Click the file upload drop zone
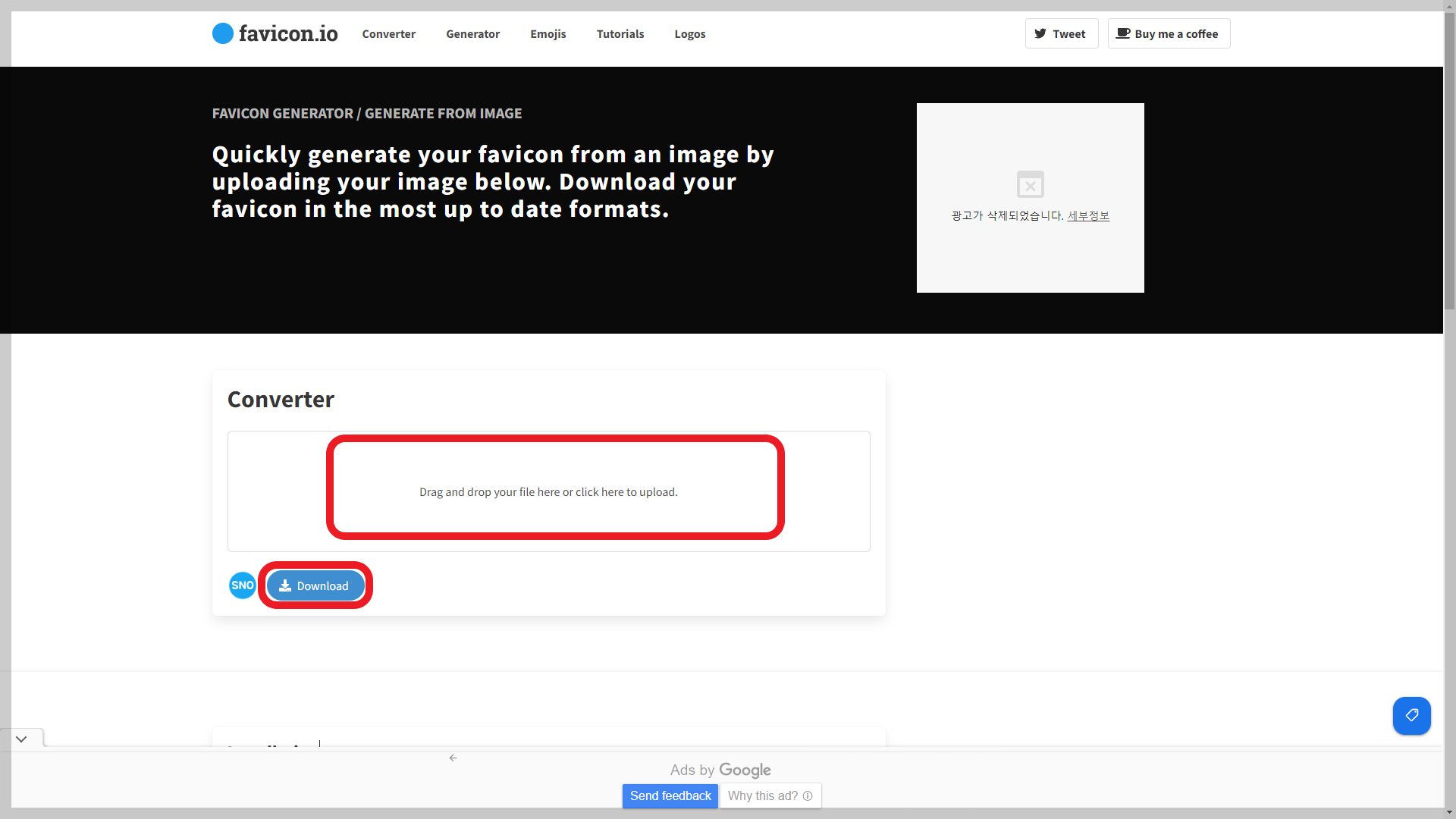Image resolution: width=1456 pixels, height=819 pixels. coord(548,491)
